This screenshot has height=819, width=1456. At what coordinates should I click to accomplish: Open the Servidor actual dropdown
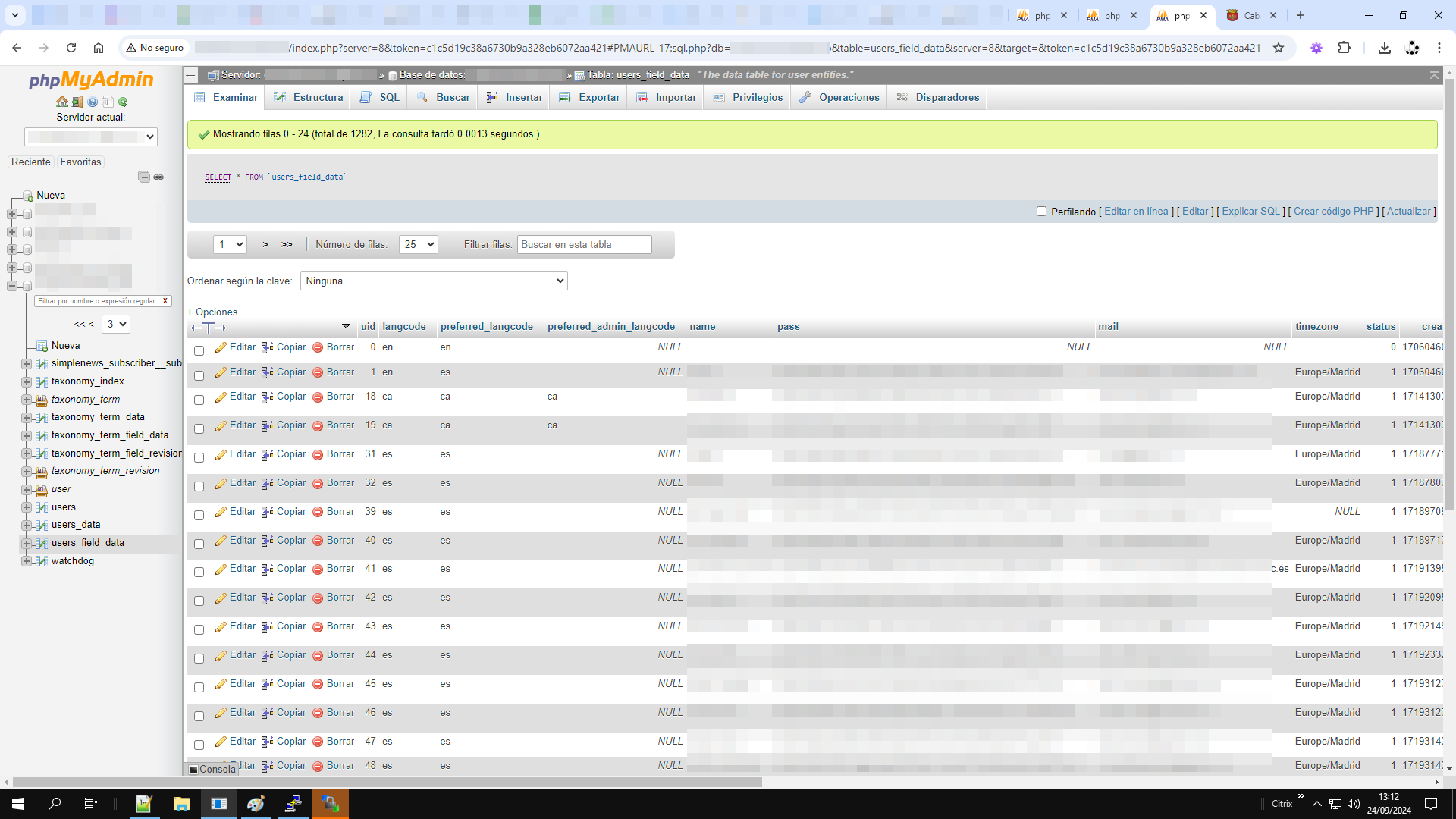tap(91, 136)
